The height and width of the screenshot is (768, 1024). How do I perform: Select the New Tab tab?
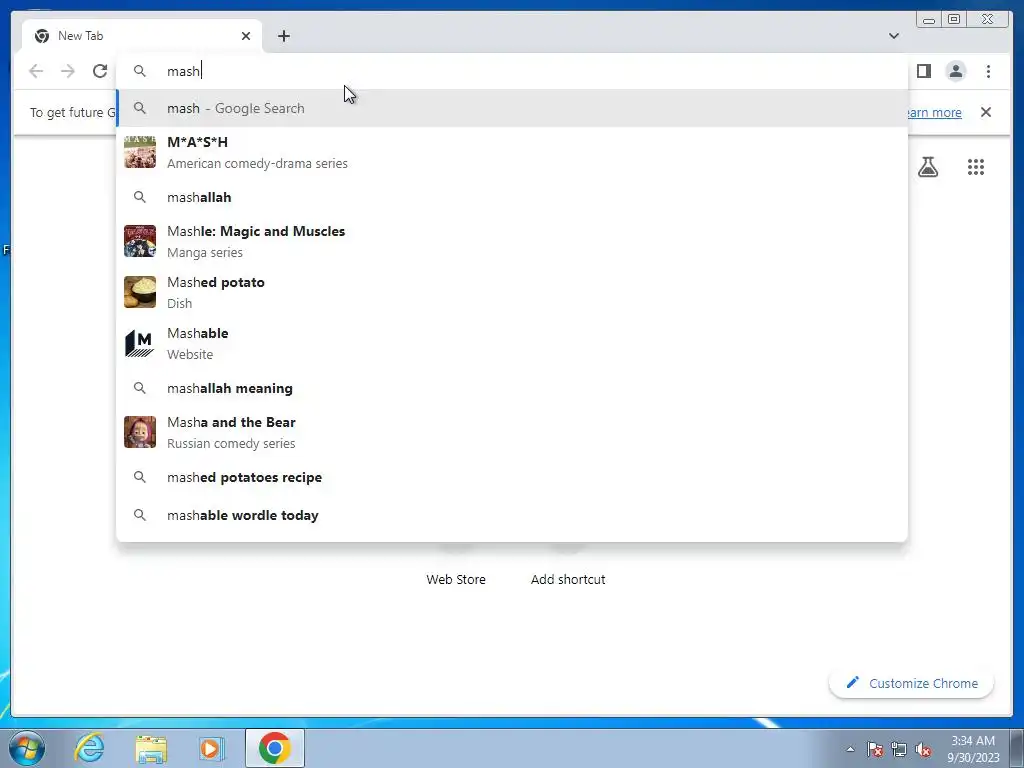pyautogui.click(x=142, y=36)
